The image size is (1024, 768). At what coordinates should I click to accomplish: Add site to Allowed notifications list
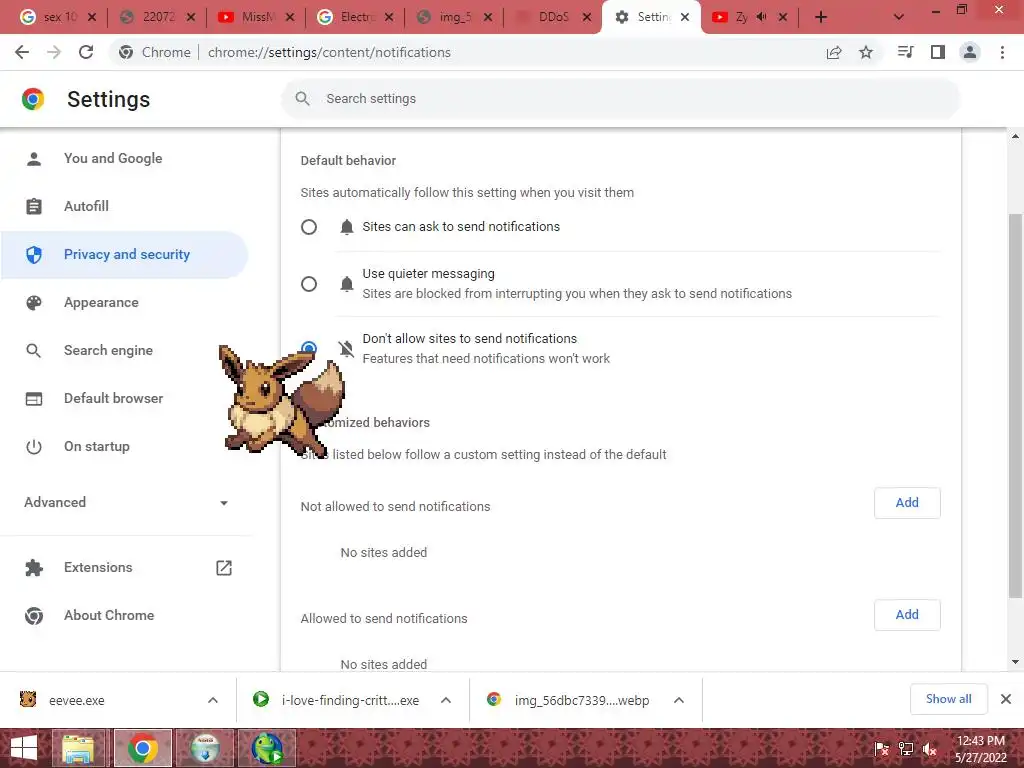(x=907, y=615)
